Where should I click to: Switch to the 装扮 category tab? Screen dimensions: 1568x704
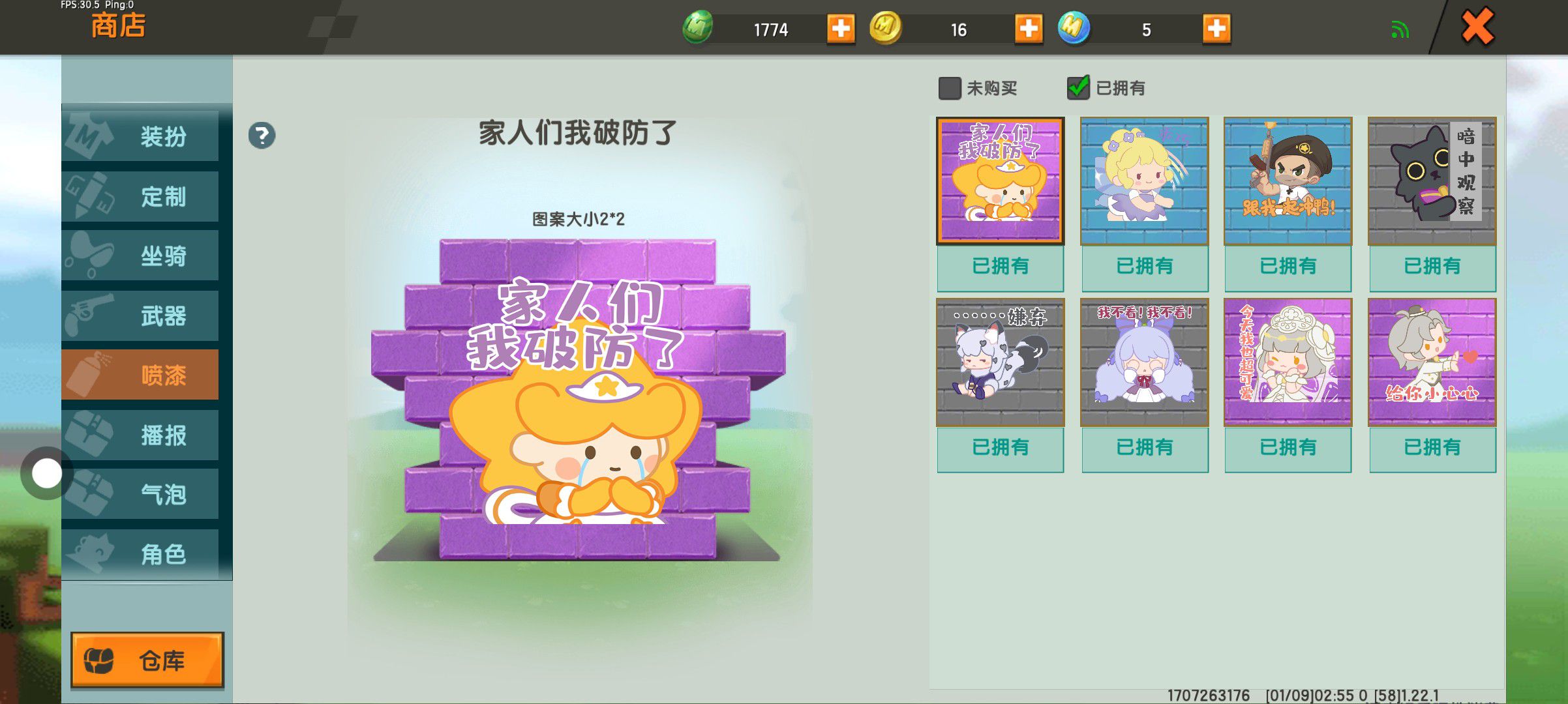[x=140, y=136]
